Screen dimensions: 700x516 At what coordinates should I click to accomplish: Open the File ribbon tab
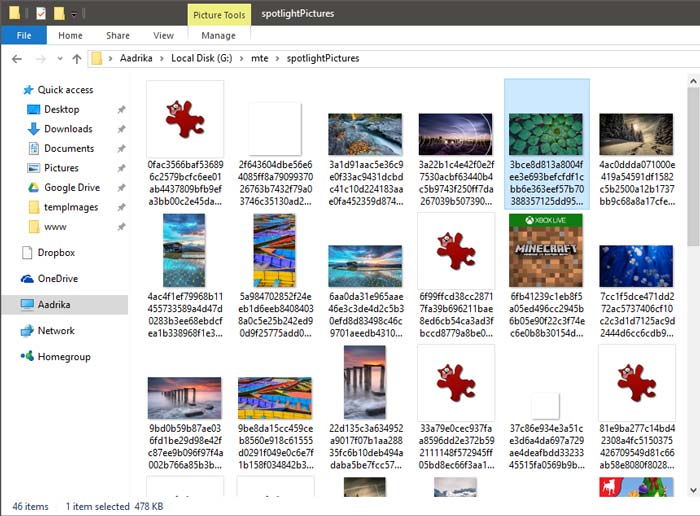[24, 35]
